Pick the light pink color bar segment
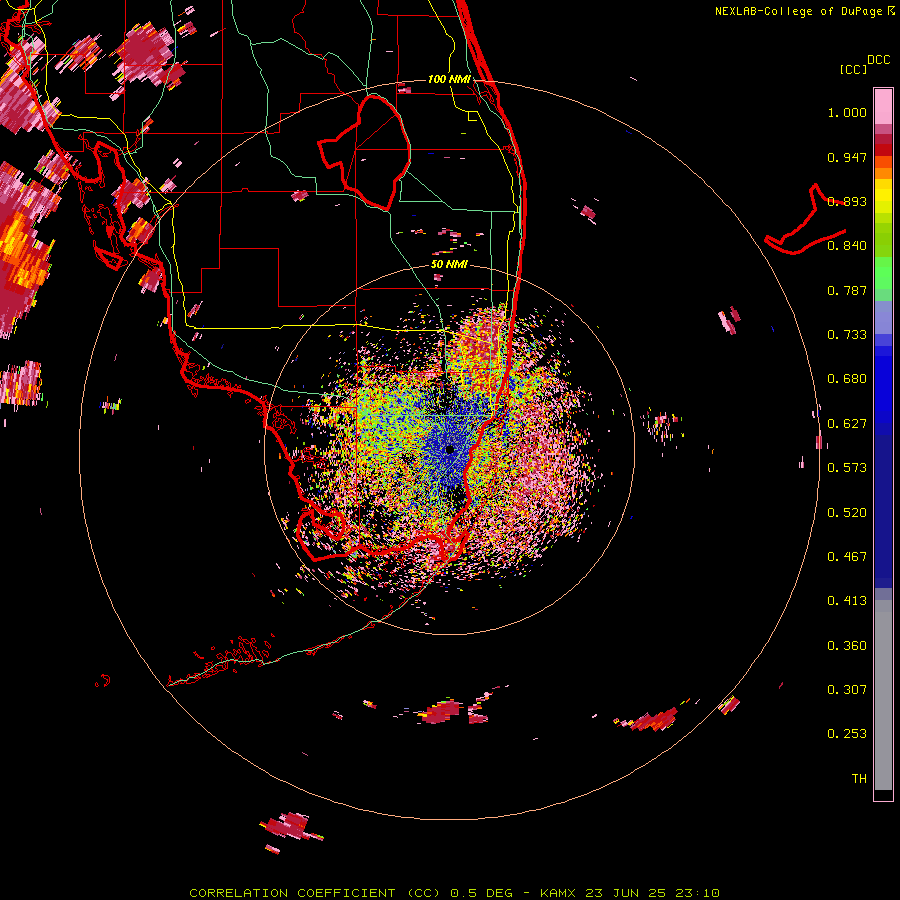Viewport: 900px width, 900px height. pos(883,106)
